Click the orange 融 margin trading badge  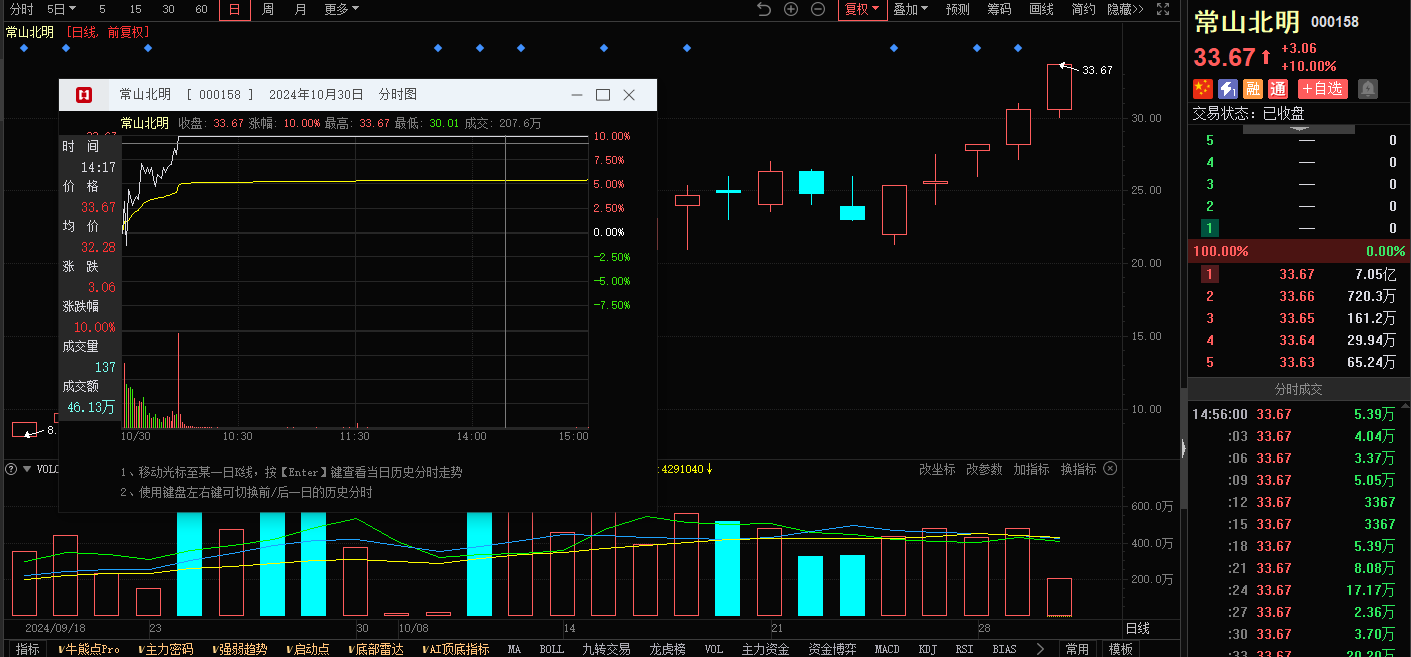[1253, 89]
